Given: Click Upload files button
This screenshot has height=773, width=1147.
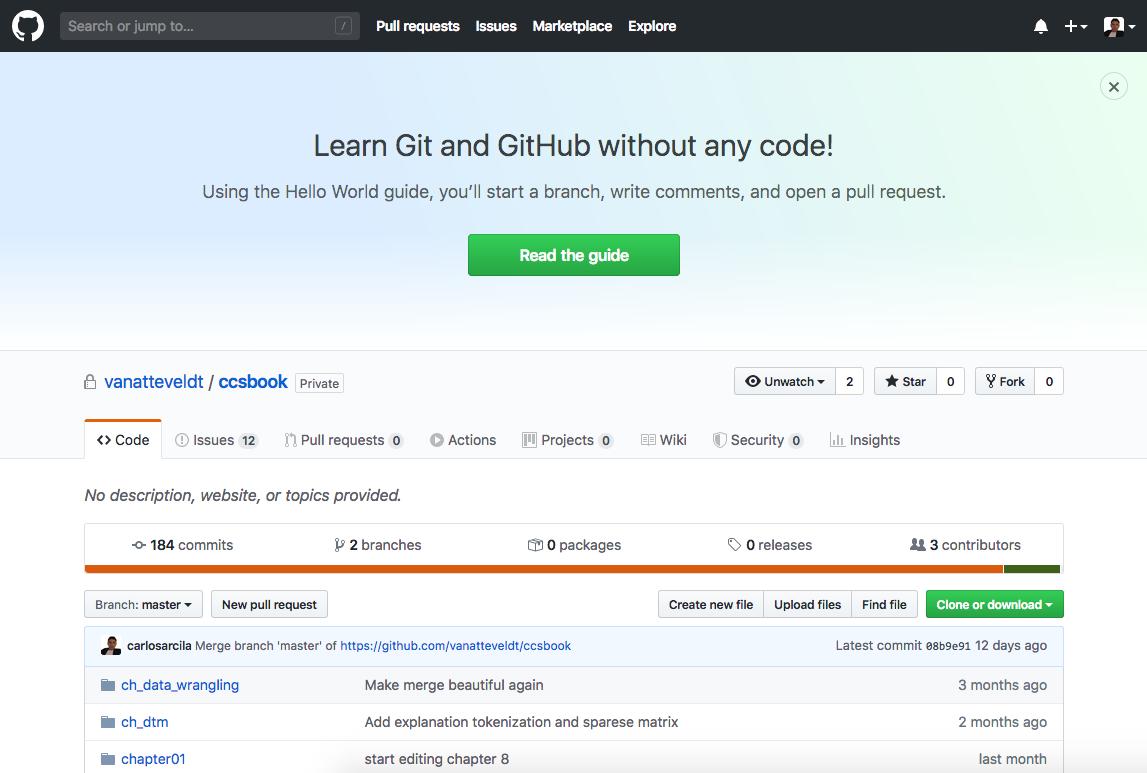Looking at the screenshot, I should coord(808,604).
